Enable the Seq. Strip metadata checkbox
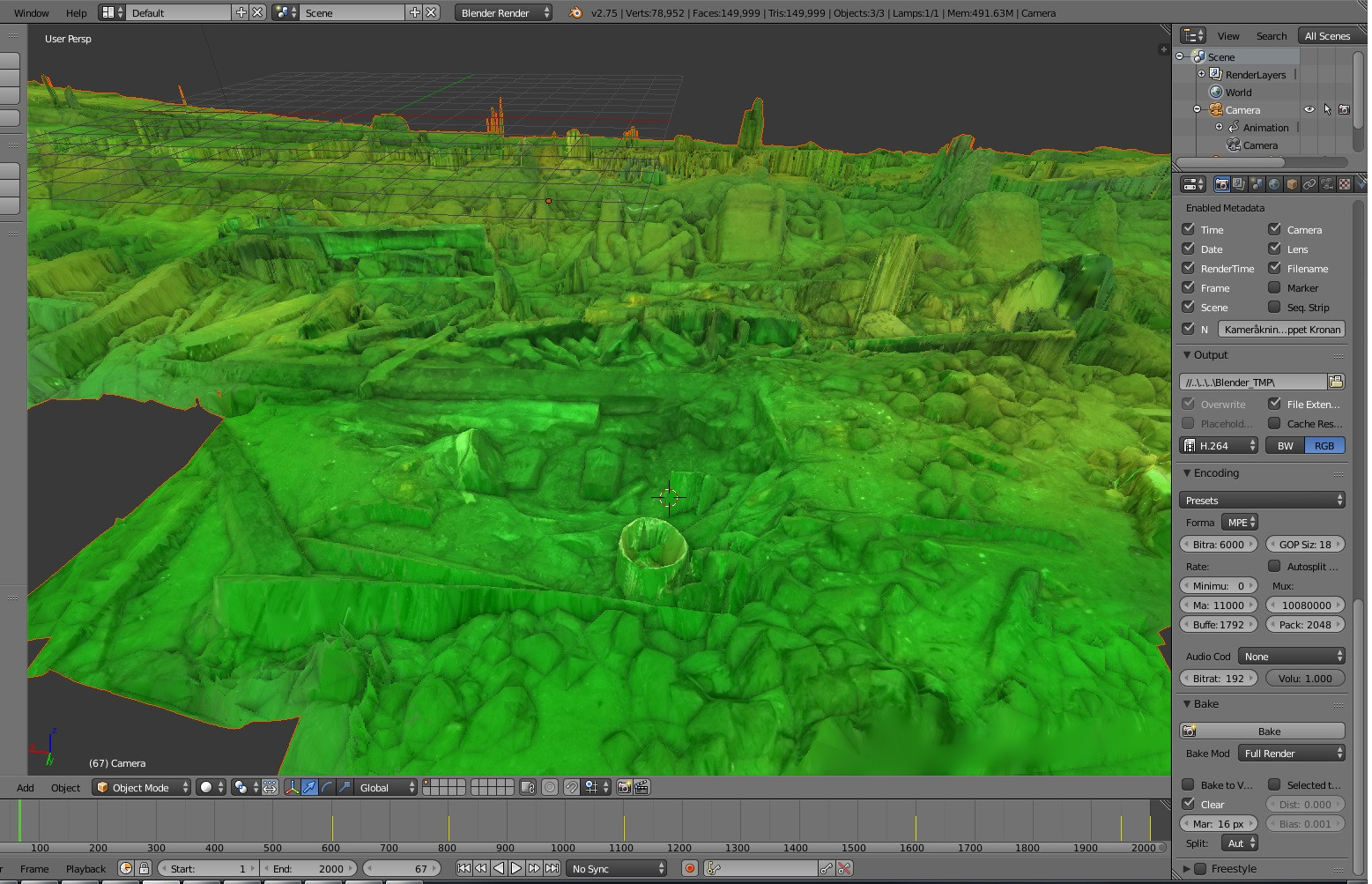 tap(1274, 306)
